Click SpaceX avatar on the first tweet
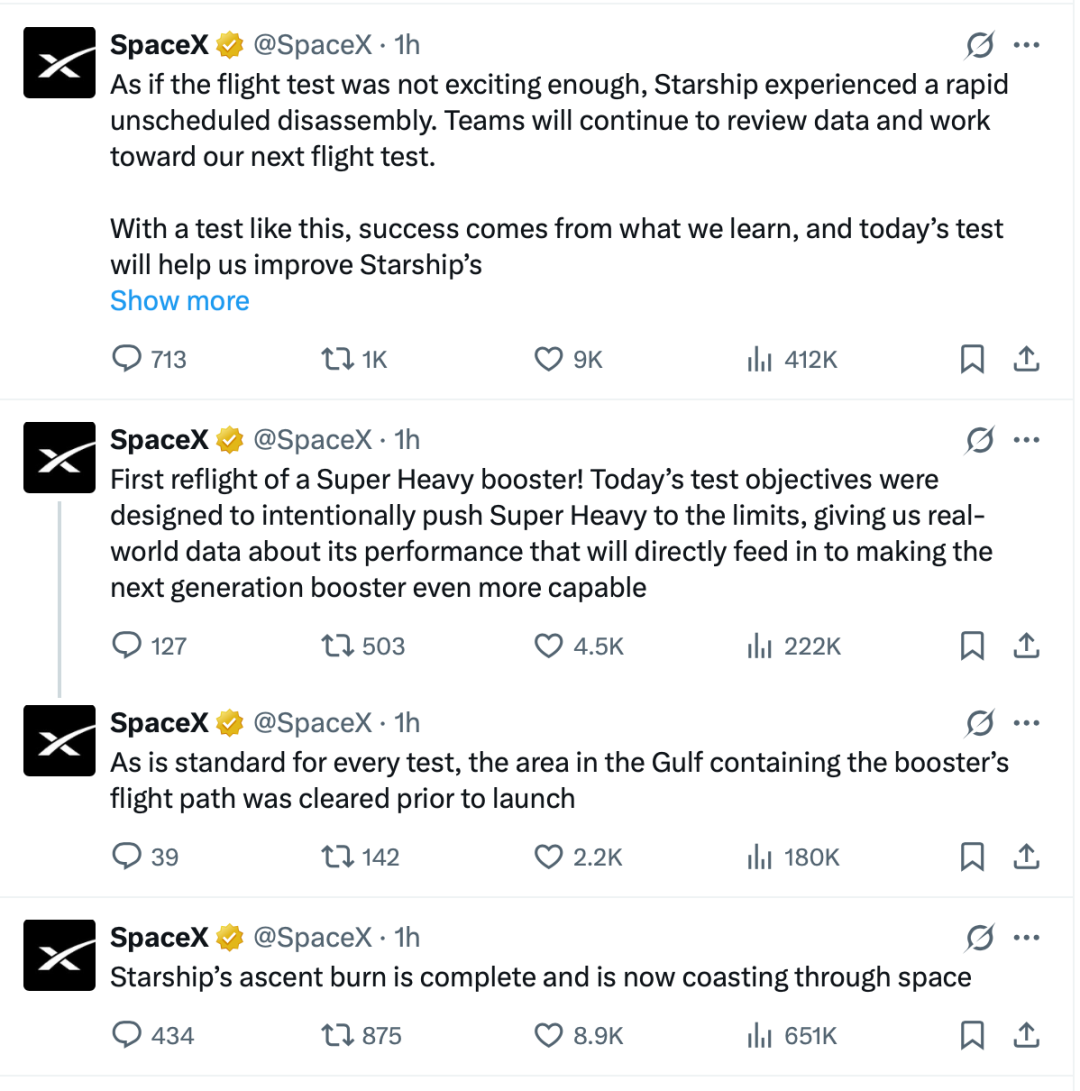This screenshot has width=1080, height=1091. click(x=59, y=63)
